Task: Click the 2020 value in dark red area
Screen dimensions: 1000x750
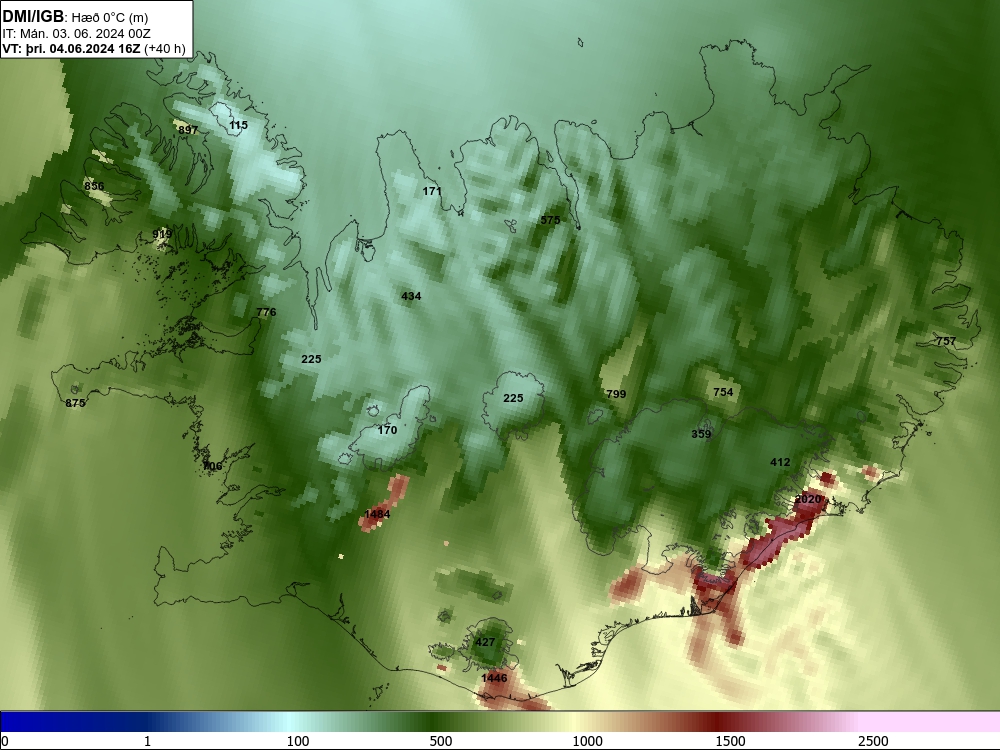Action: pyautogui.click(x=808, y=499)
